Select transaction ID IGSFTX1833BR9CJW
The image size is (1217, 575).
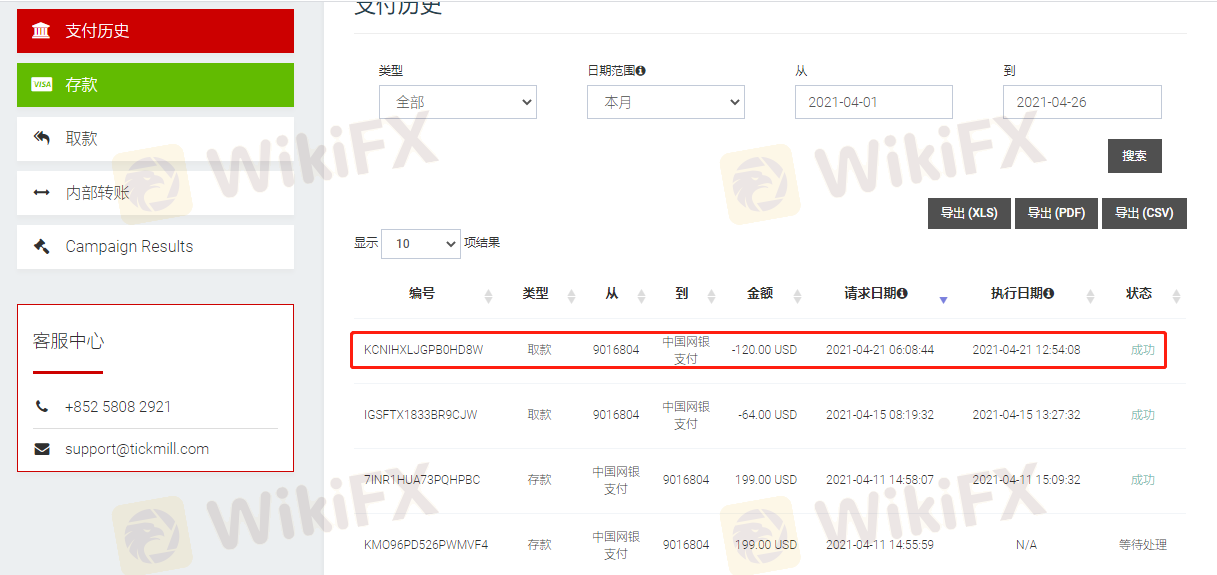click(x=421, y=415)
